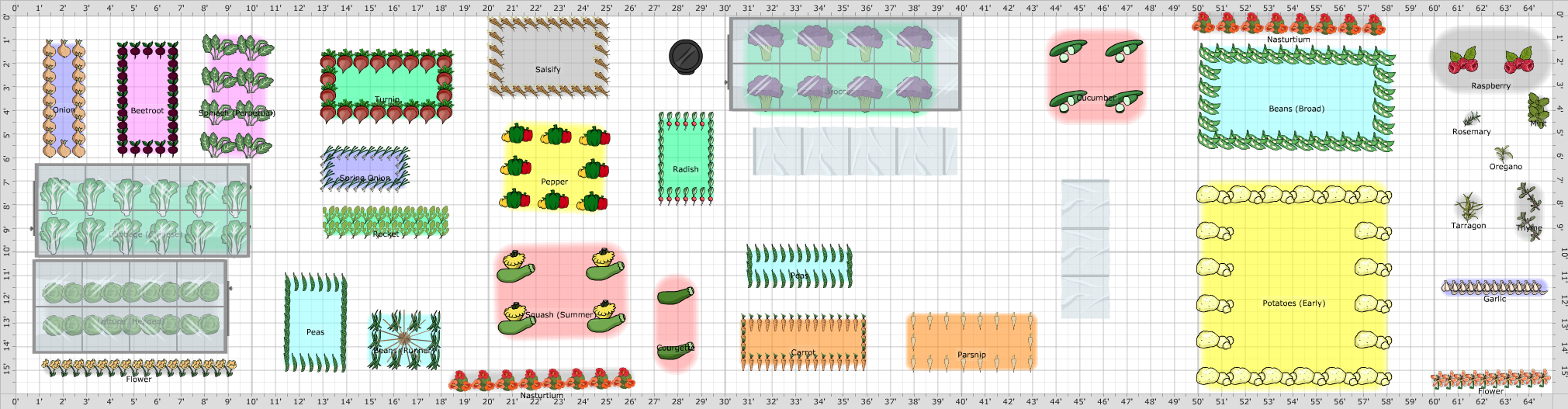The height and width of the screenshot is (409, 1568).
Task: Click the black compost bin icon
Action: tap(686, 57)
